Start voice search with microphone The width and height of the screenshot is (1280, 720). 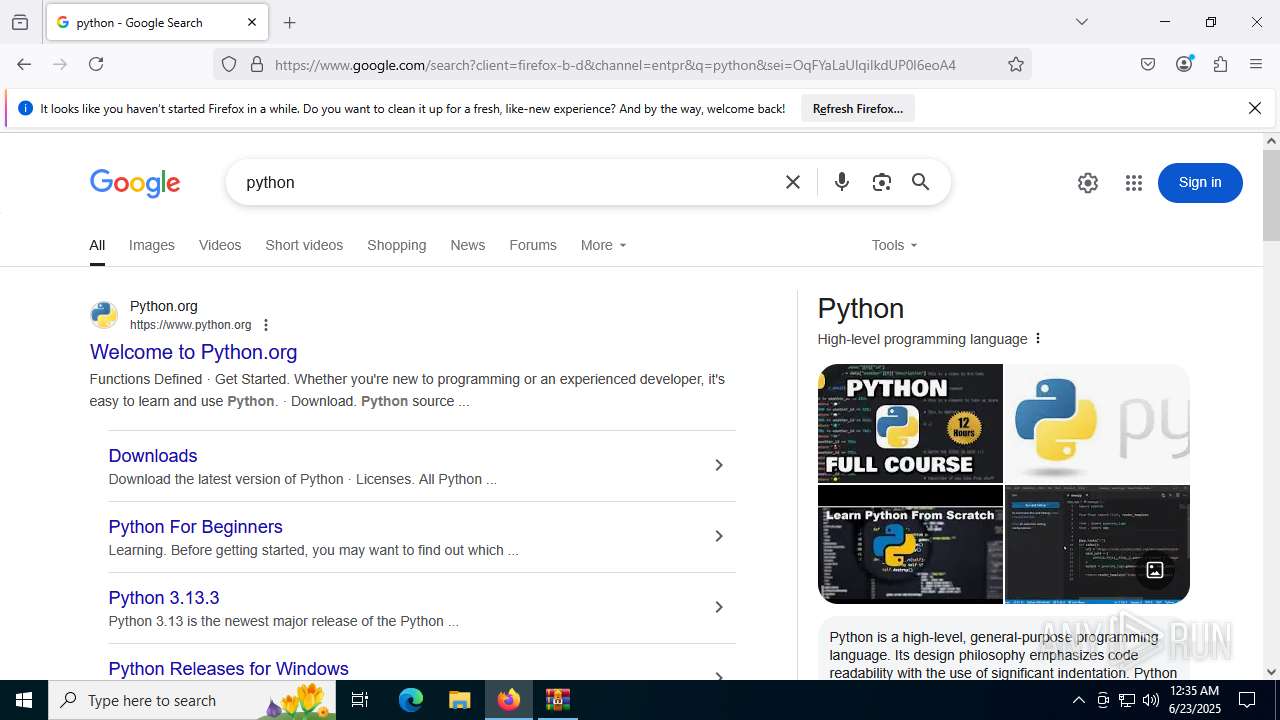pos(842,182)
